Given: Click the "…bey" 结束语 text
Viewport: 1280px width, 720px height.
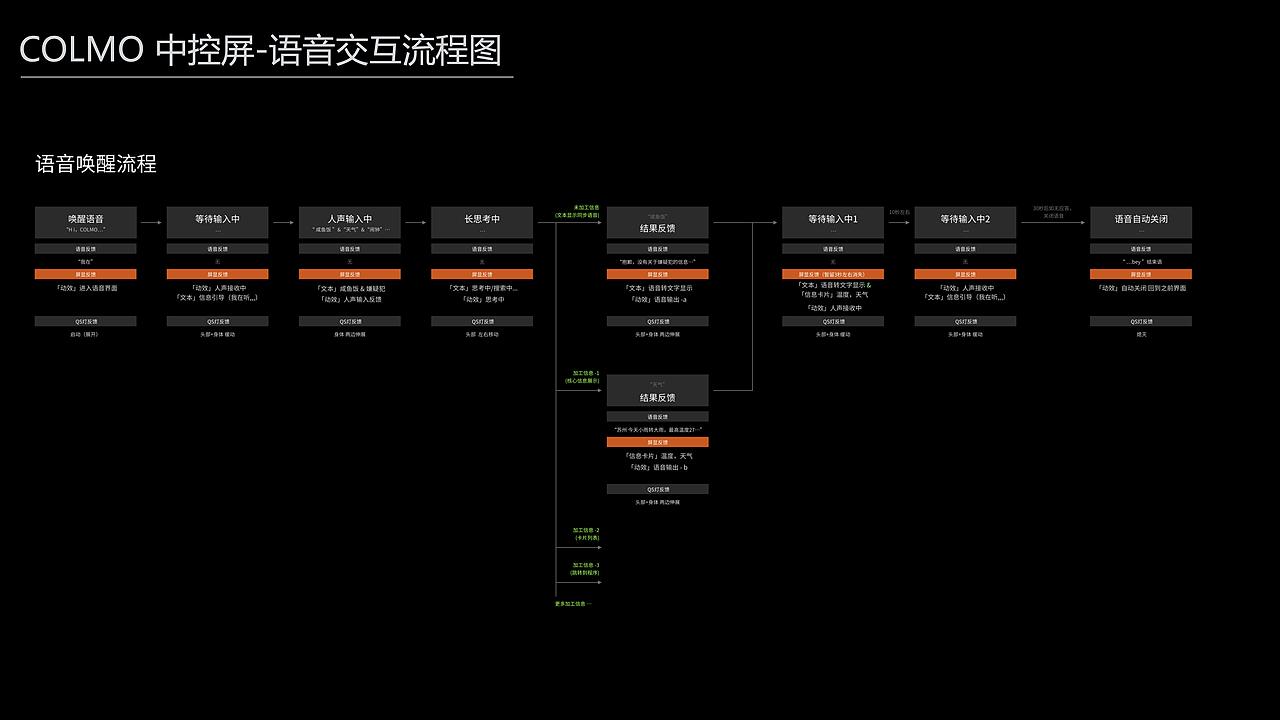Looking at the screenshot, I should 1141,262.
